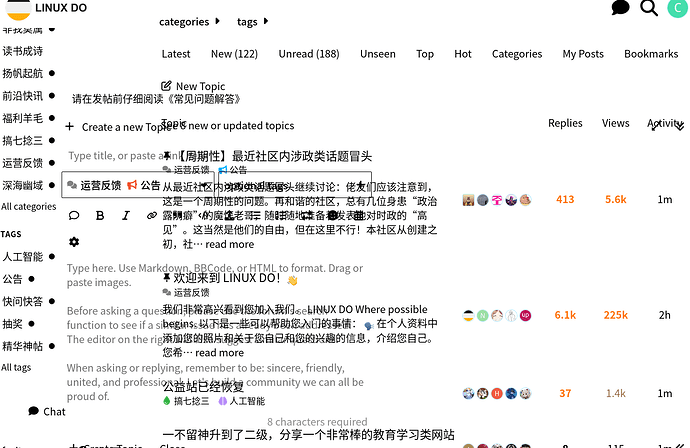Screen dimensions: 690x448
Task: Open the Bookmarks tab
Action: [651, 54]
